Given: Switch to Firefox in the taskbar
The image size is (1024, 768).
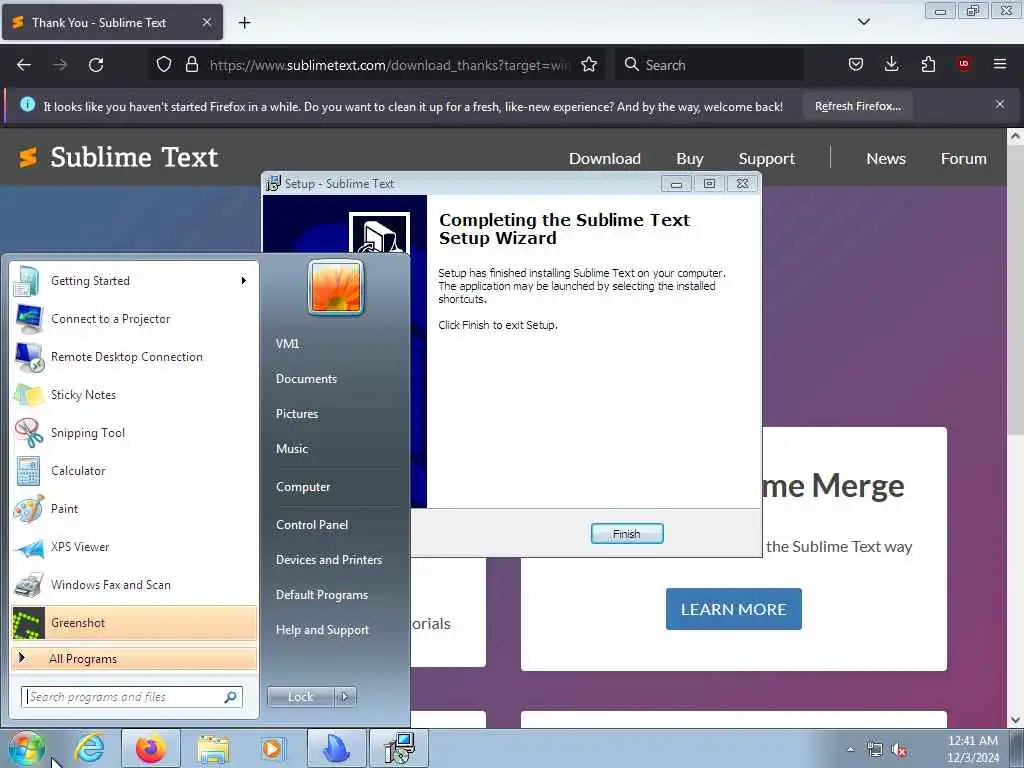Looking at the screenshot, I should [151, 748].
